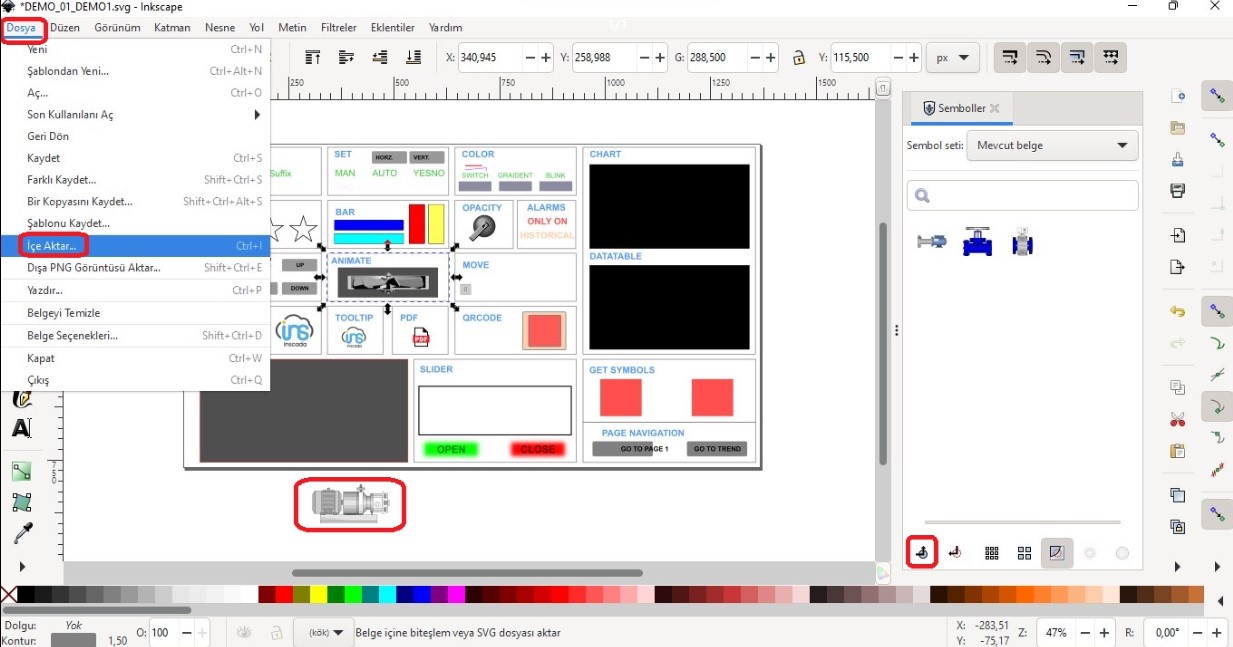The width and height of the screenshot is (1233, 647).
Task: Toggle fit symbol to slot button
Action: tap(1056, 553)
